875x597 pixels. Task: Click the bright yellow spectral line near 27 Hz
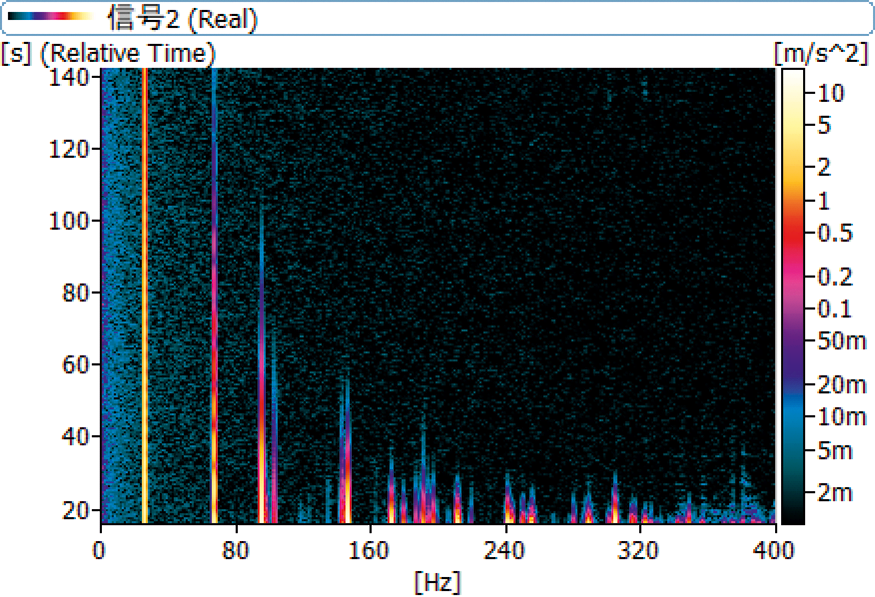coord(145,300)
